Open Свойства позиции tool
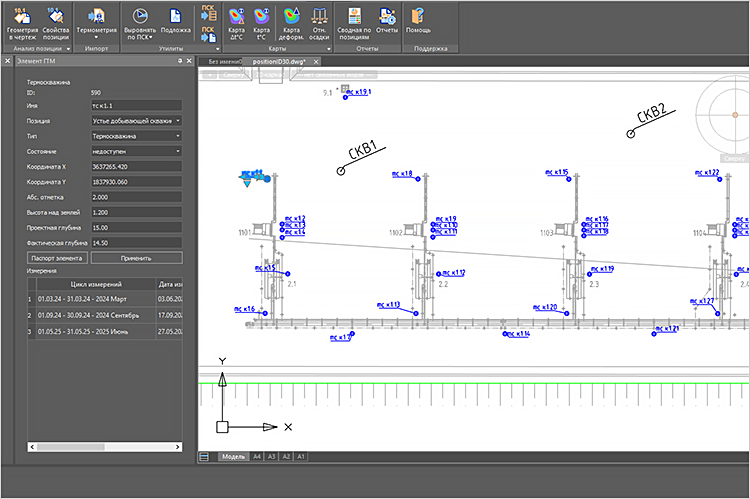This screenshot has height=499, width=750. click(x=56, y=24)
